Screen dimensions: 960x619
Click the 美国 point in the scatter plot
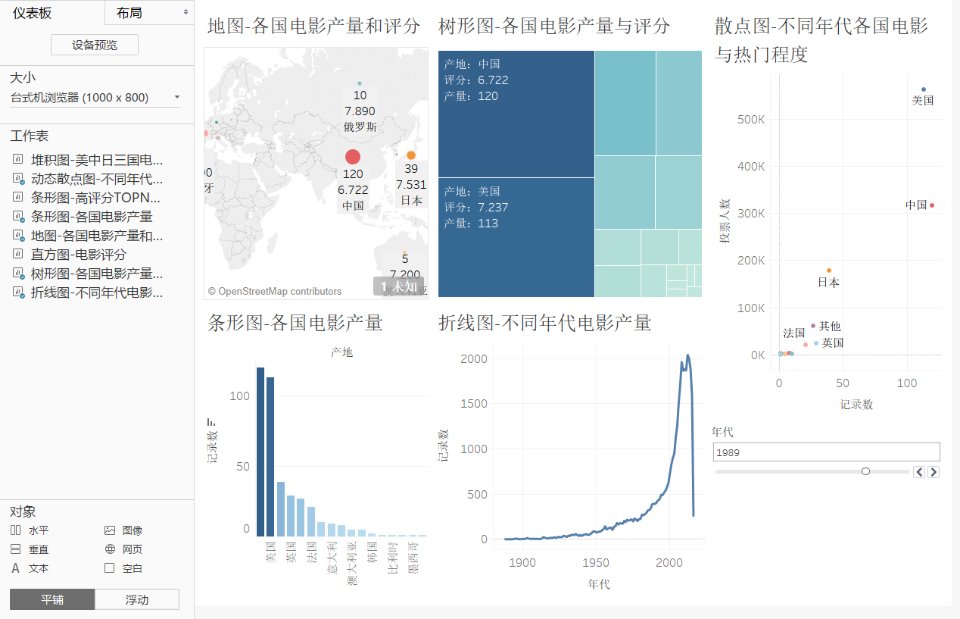click(924, 89)
